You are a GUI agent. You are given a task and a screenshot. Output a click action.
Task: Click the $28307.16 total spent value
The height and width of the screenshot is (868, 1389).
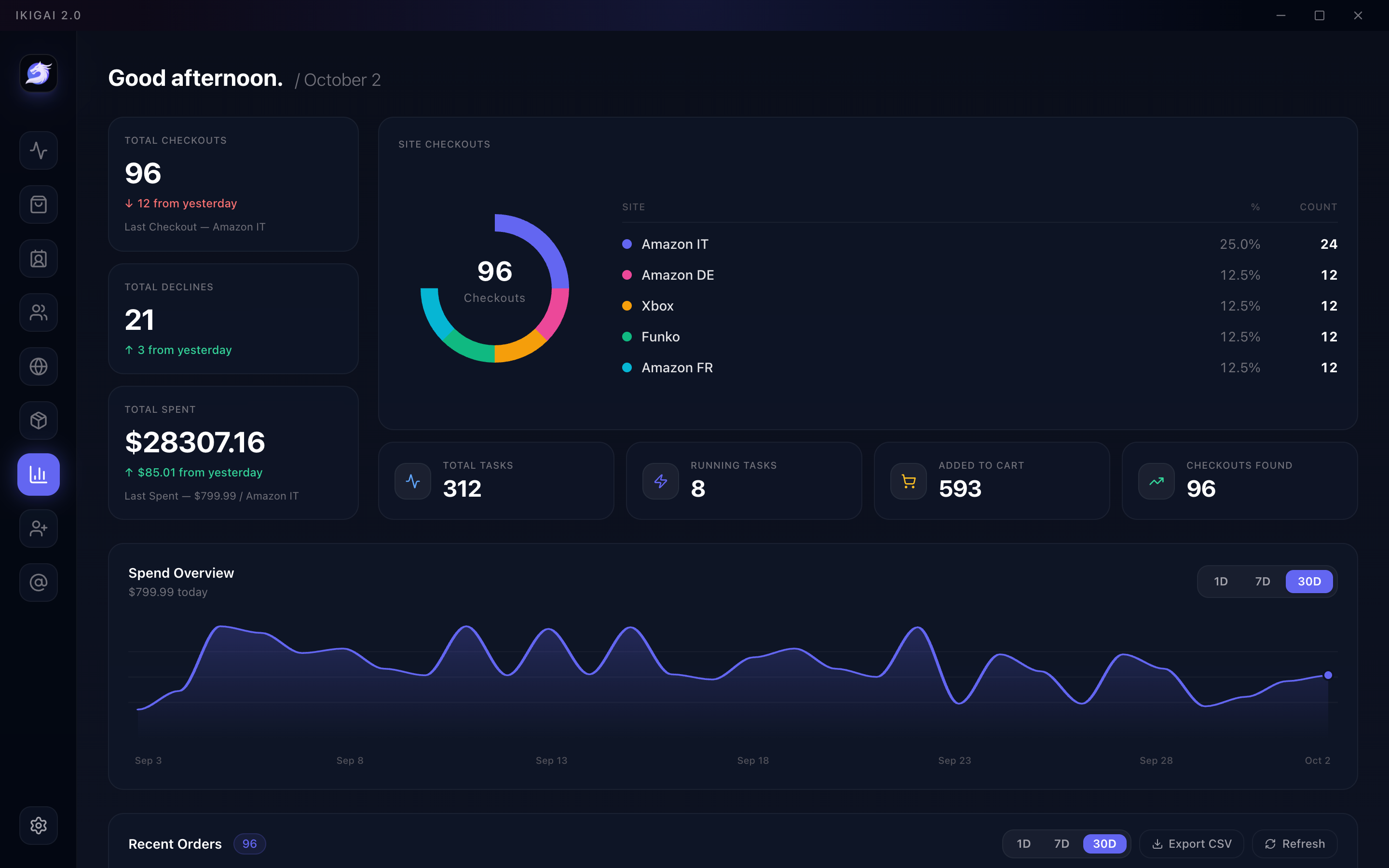[195, 442]
